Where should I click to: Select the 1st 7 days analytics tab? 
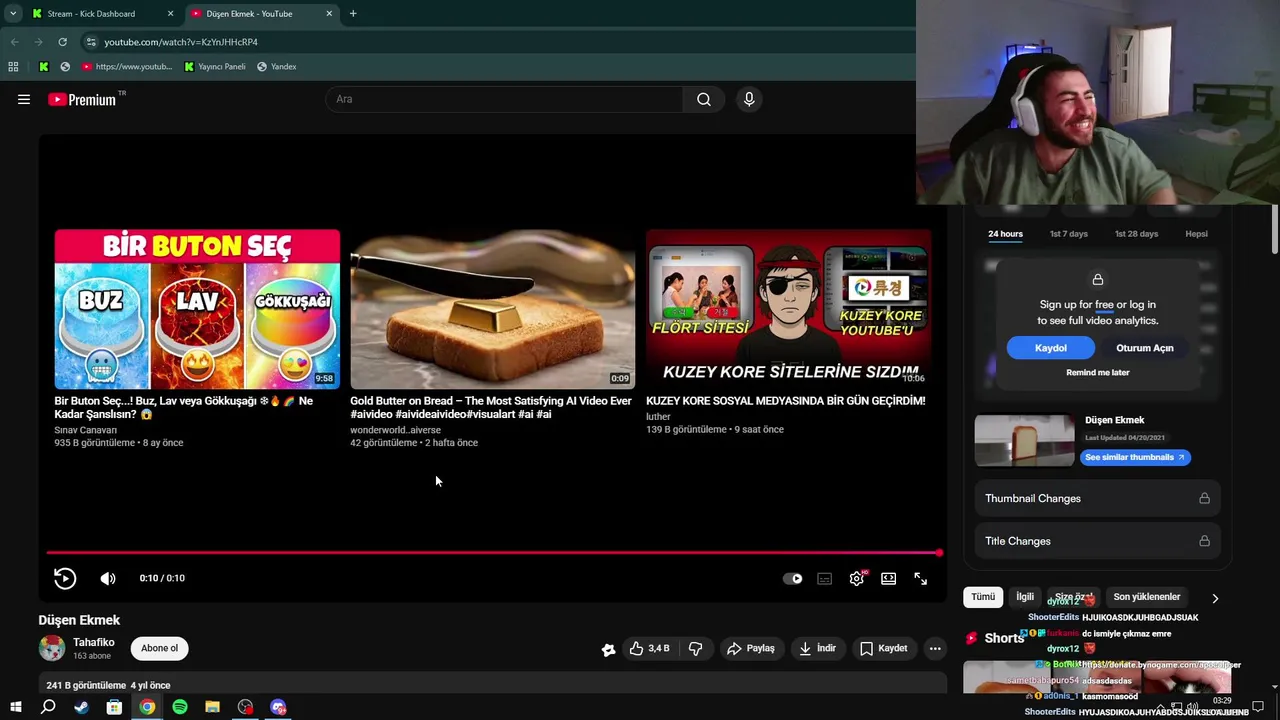click(x=1068, y=234)
